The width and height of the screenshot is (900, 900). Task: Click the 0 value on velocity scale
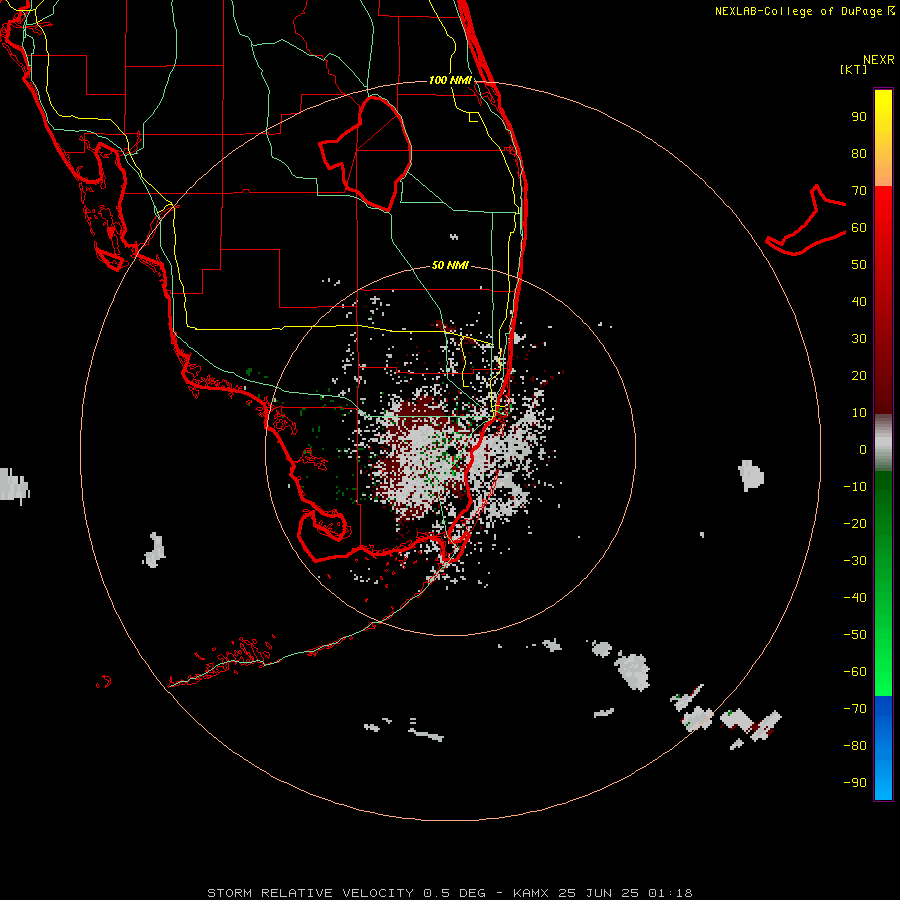[863, 450]
